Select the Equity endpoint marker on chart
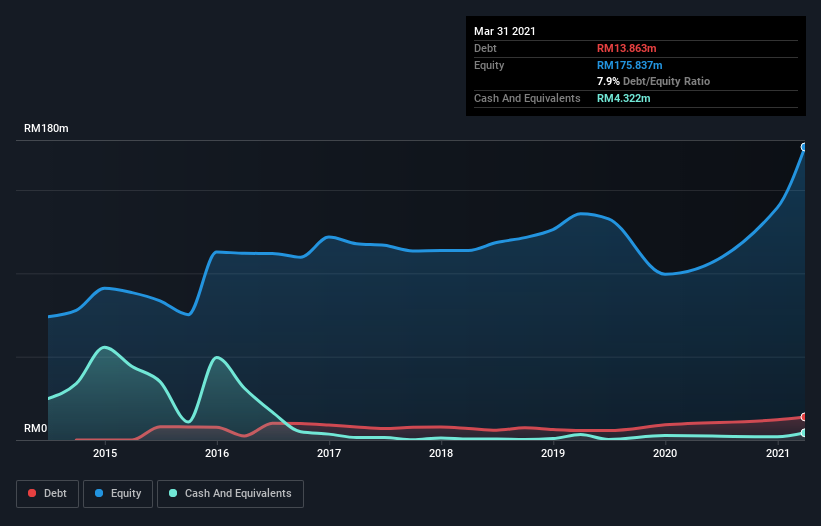The height and width of the screenshot is (526, 821). click(x=804, y=147)
